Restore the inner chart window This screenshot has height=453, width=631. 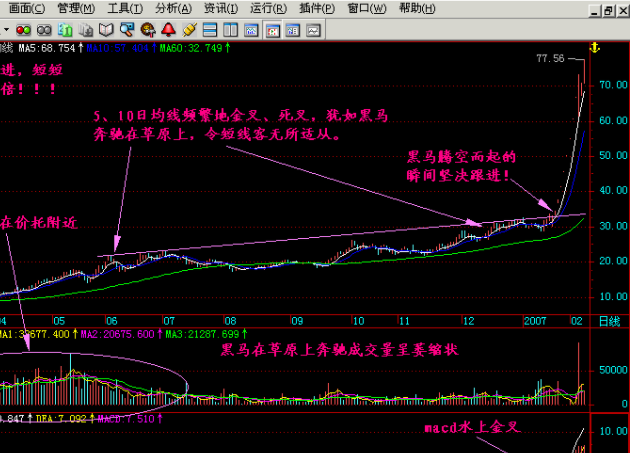tap(609, 11)
